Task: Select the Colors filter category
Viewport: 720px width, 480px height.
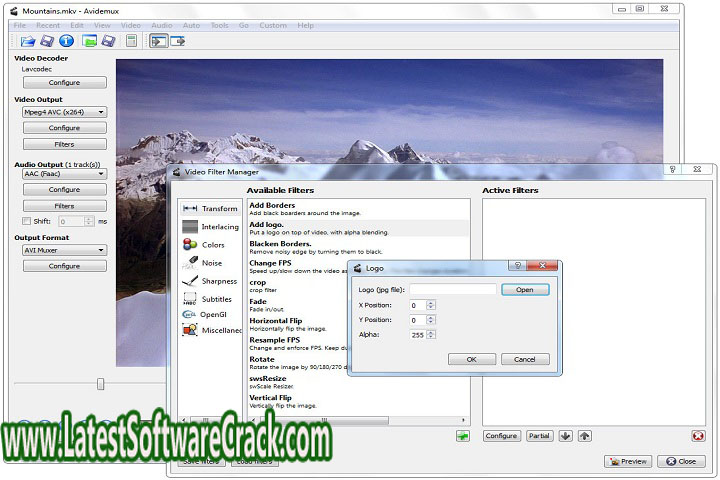Action: tap(204, 245)
